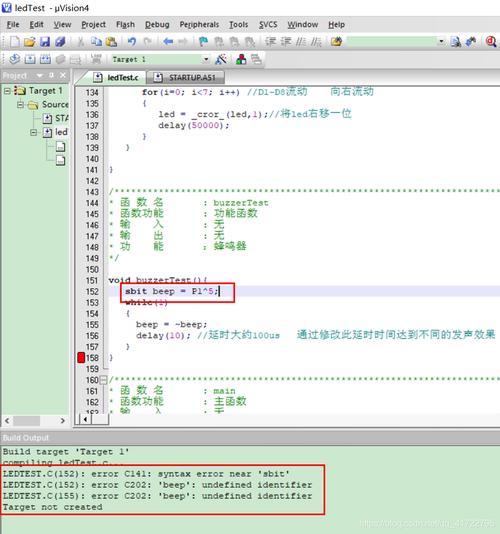Rebuild all target files icon

pyautogui.click(x=45, y=59)
